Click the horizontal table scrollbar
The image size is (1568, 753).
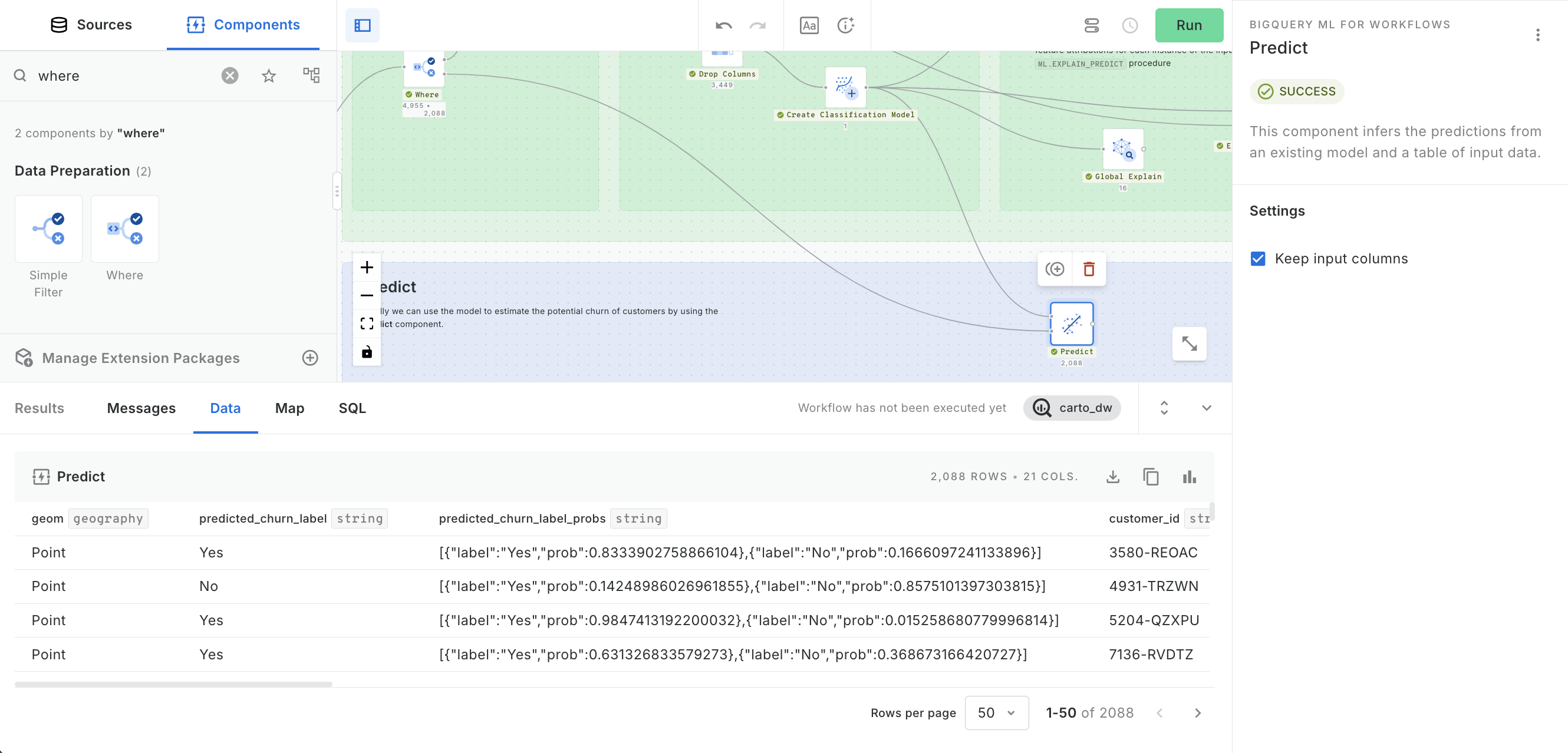pyautogui.click(x=173, y=684)
